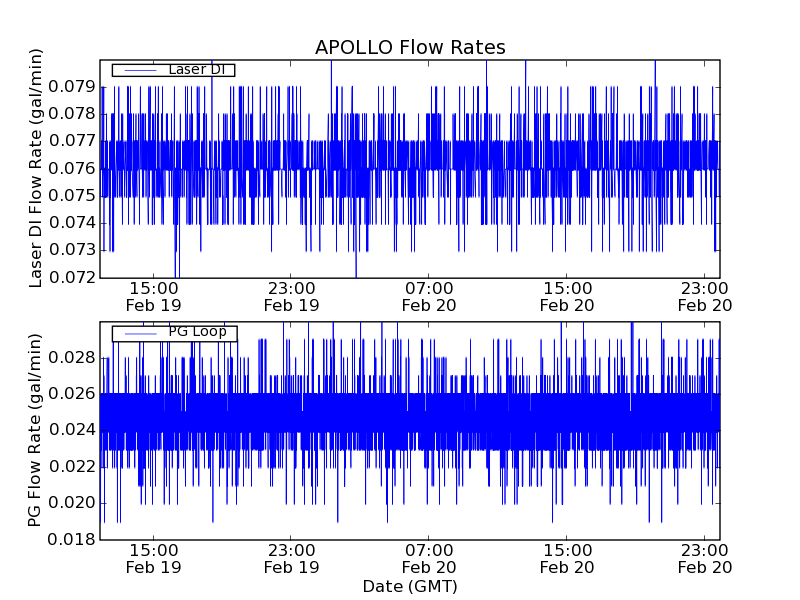Click the blue line sample in Laser DI legend
Viewport: 800px width, 600px height.
[139, 70]
